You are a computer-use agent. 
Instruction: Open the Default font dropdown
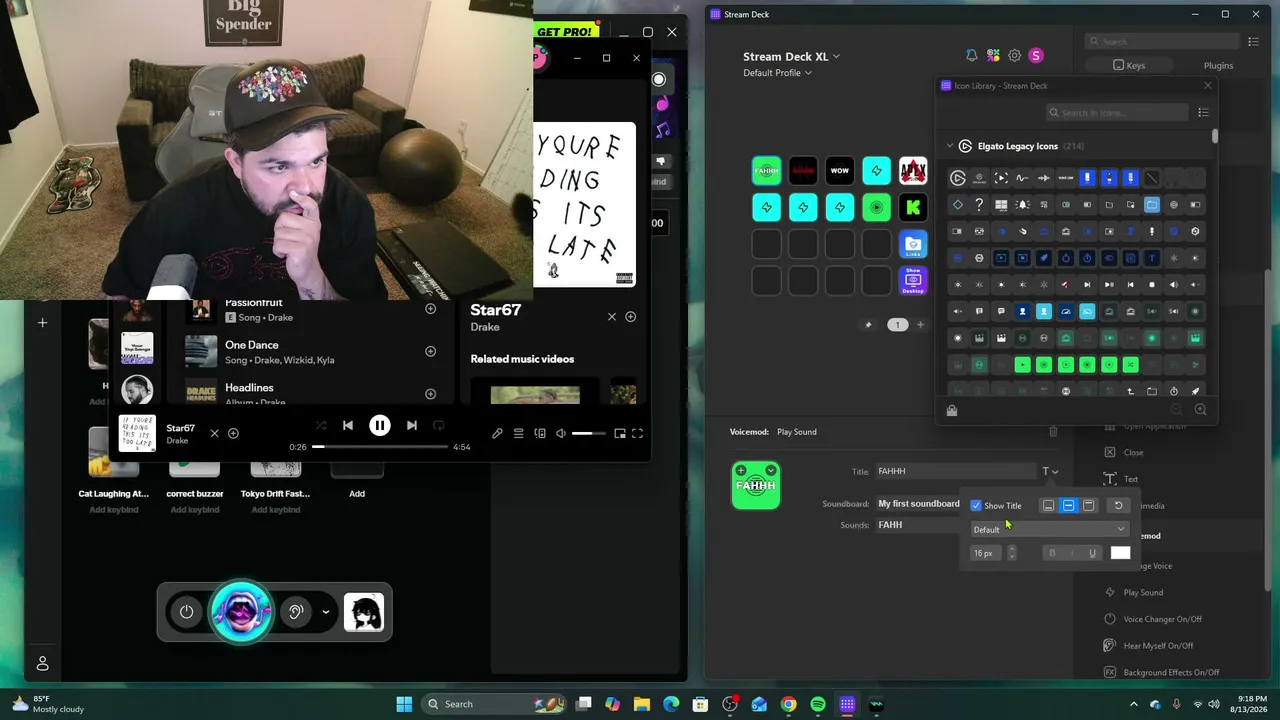tap(1049, 529)
